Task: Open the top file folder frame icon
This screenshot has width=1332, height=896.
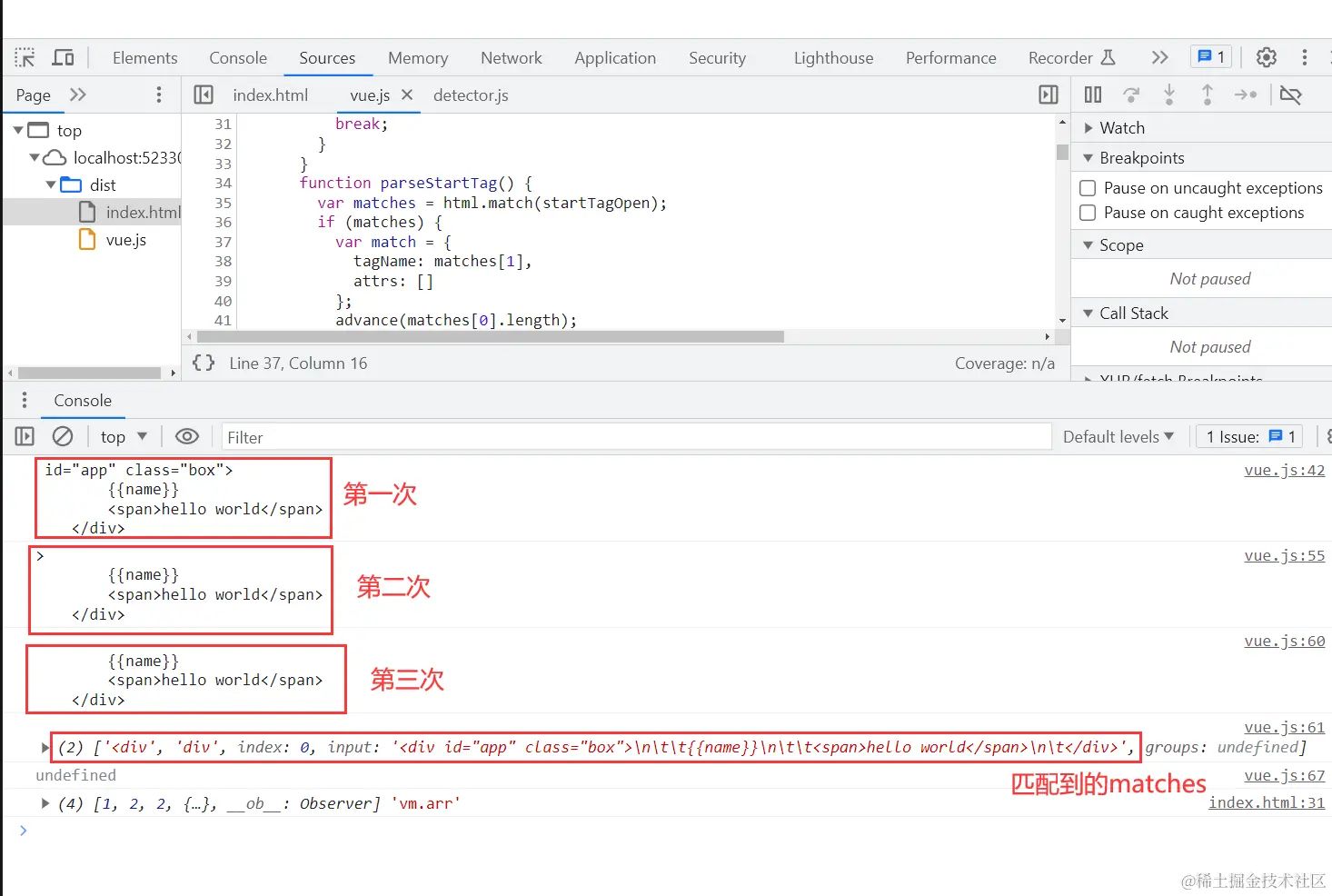Action: (38, 130)
